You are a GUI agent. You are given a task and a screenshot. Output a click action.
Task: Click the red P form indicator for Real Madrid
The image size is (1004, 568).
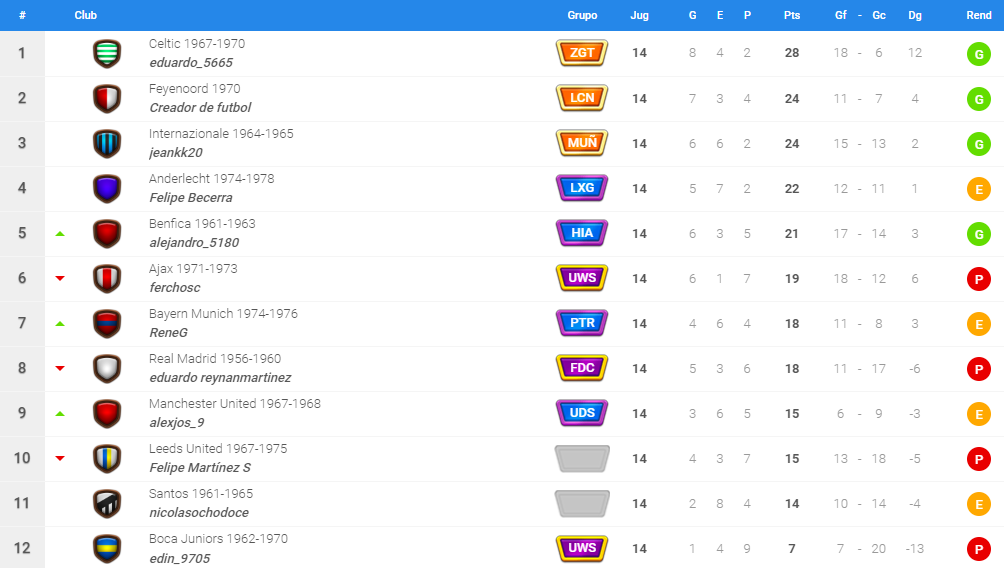pos(978,369)
